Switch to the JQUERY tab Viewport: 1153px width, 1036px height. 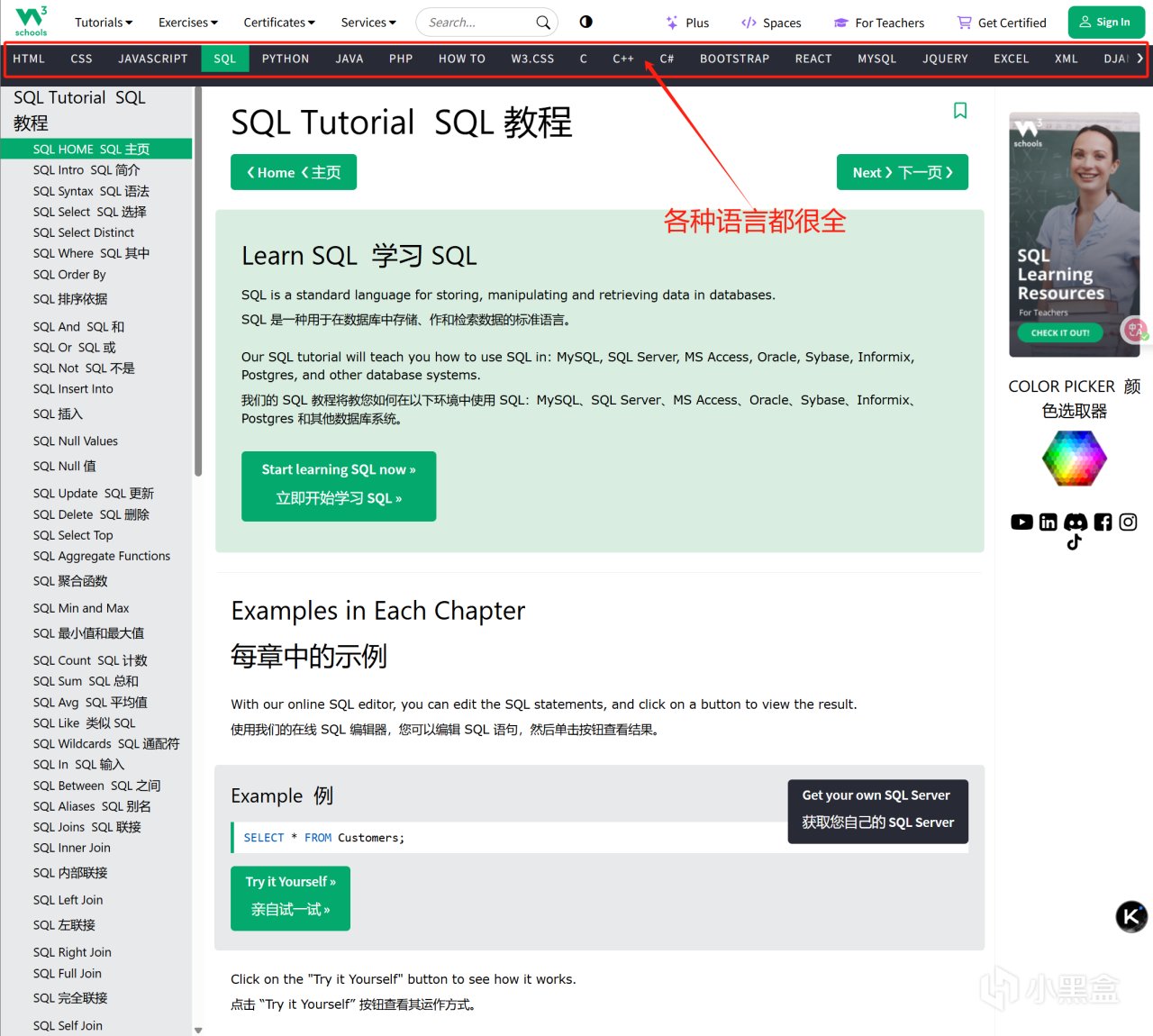click(946, 59)
